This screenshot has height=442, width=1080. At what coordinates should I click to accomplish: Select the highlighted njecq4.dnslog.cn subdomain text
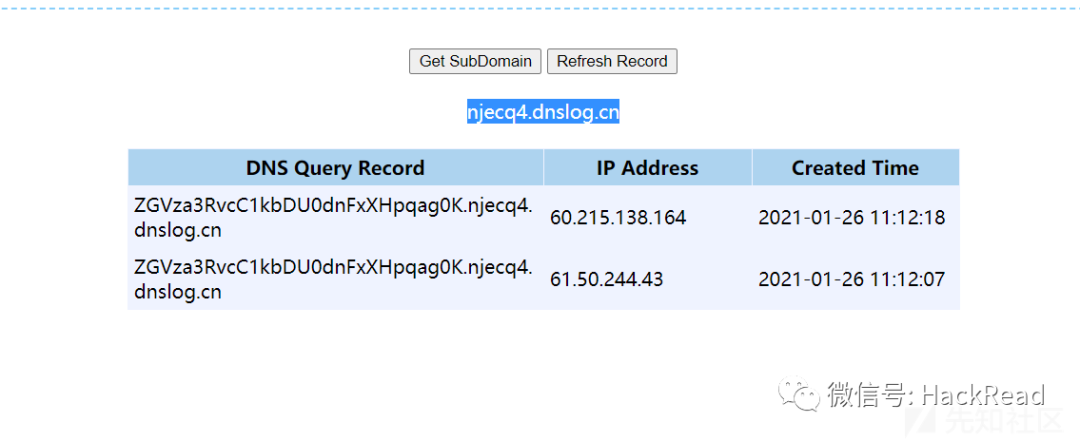(x=543, y=112)
